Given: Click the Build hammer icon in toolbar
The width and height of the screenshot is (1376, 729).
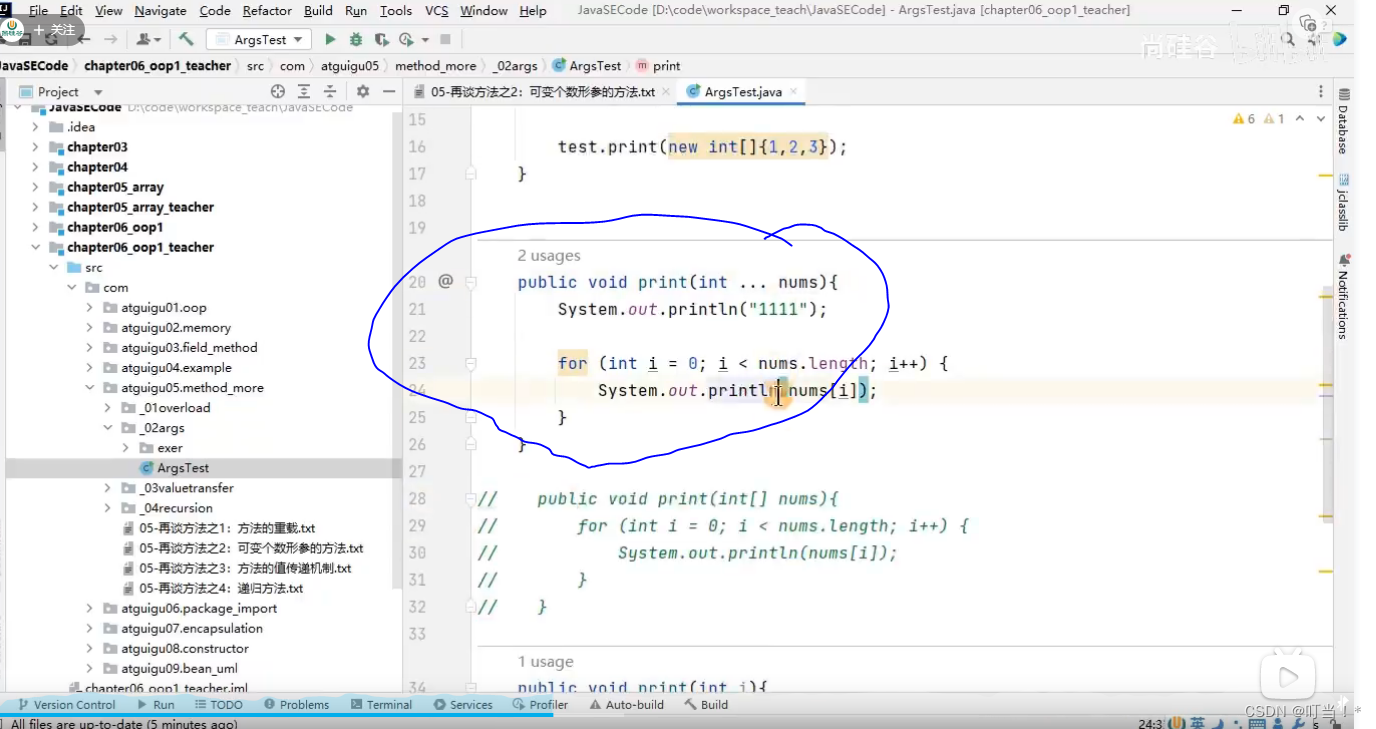Looking at the screenshot, I should pos(186,39).
